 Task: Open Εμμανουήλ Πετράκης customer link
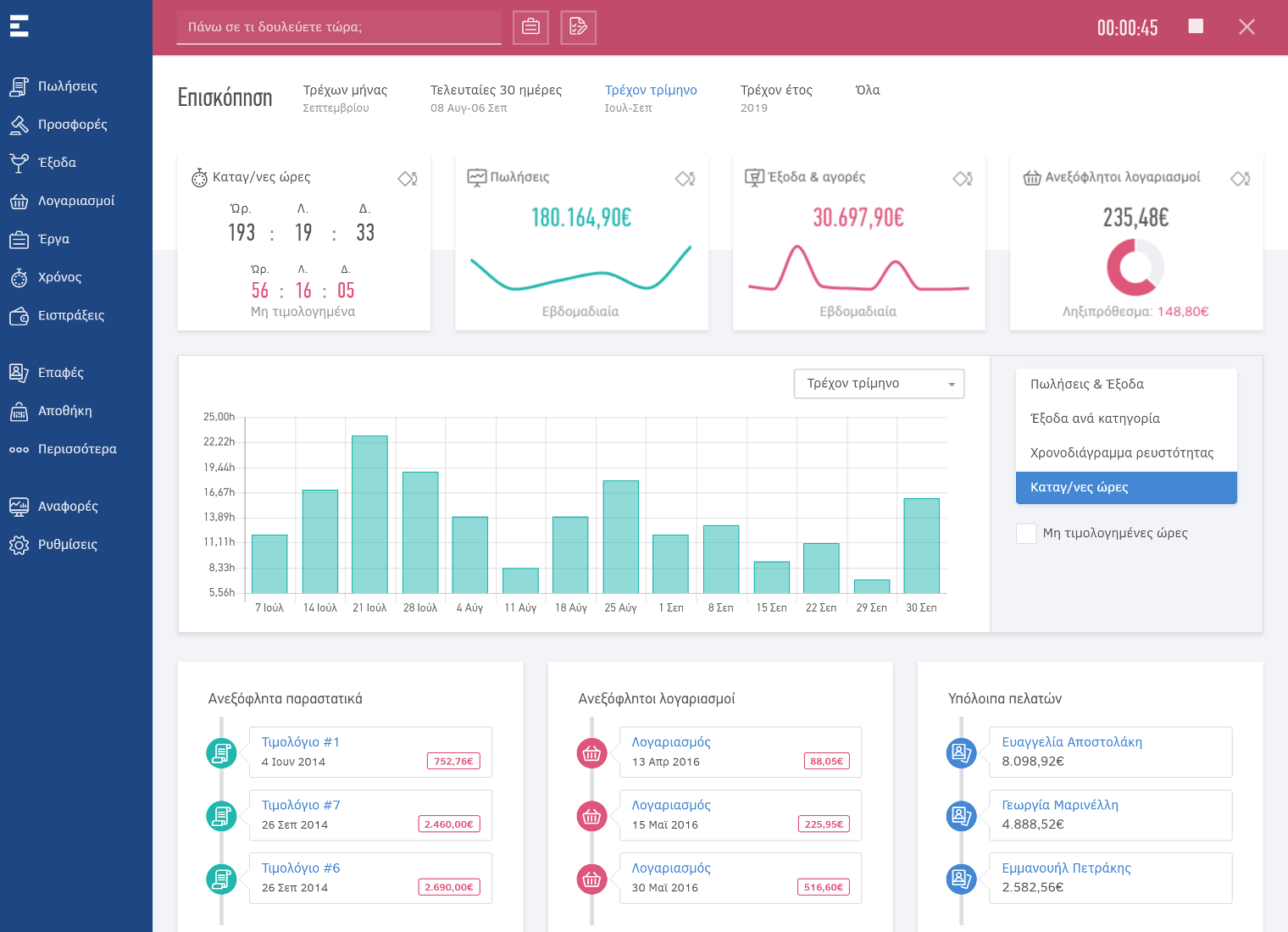click(x=1066, y=868)
